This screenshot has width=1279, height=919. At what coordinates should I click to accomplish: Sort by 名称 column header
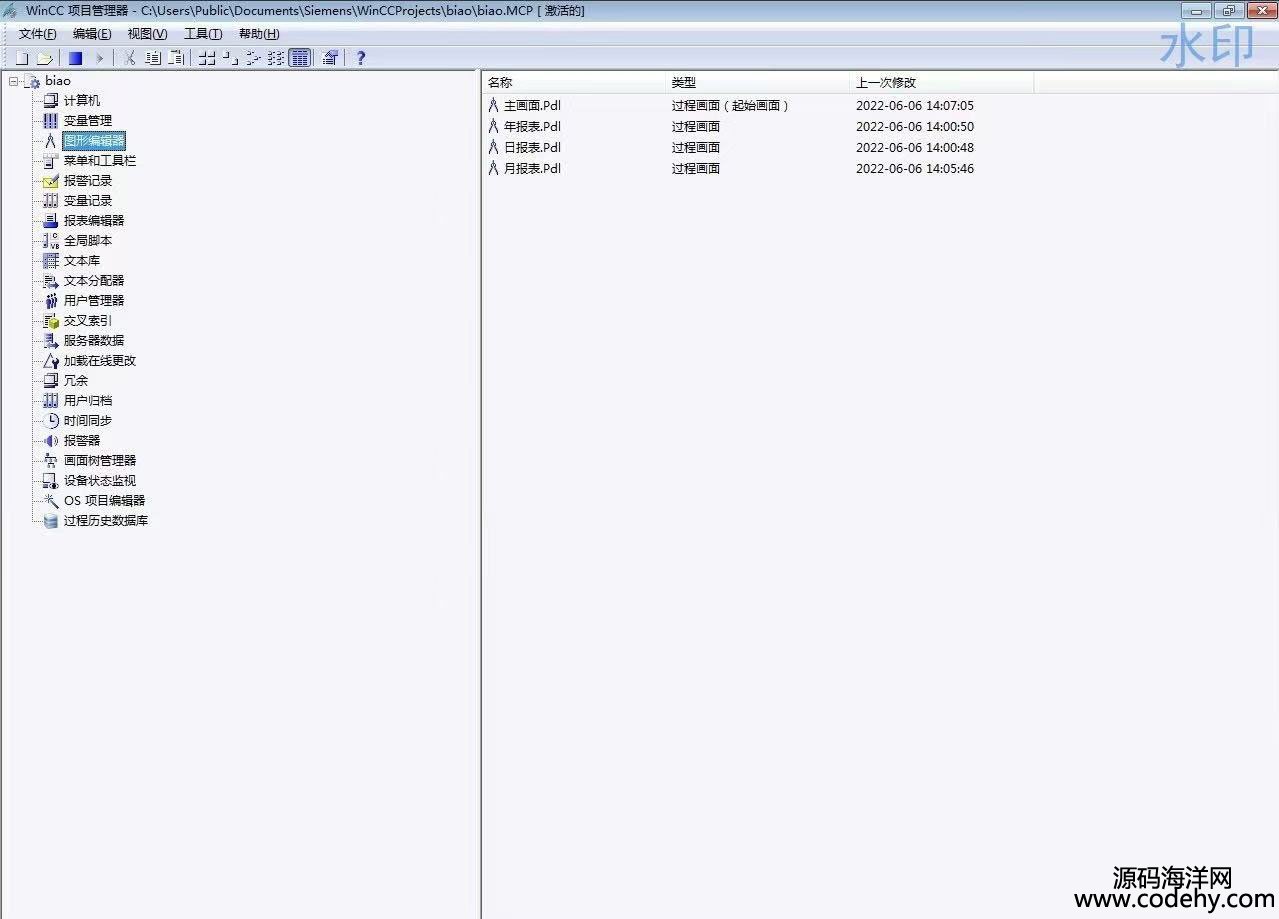pos(575,83)
